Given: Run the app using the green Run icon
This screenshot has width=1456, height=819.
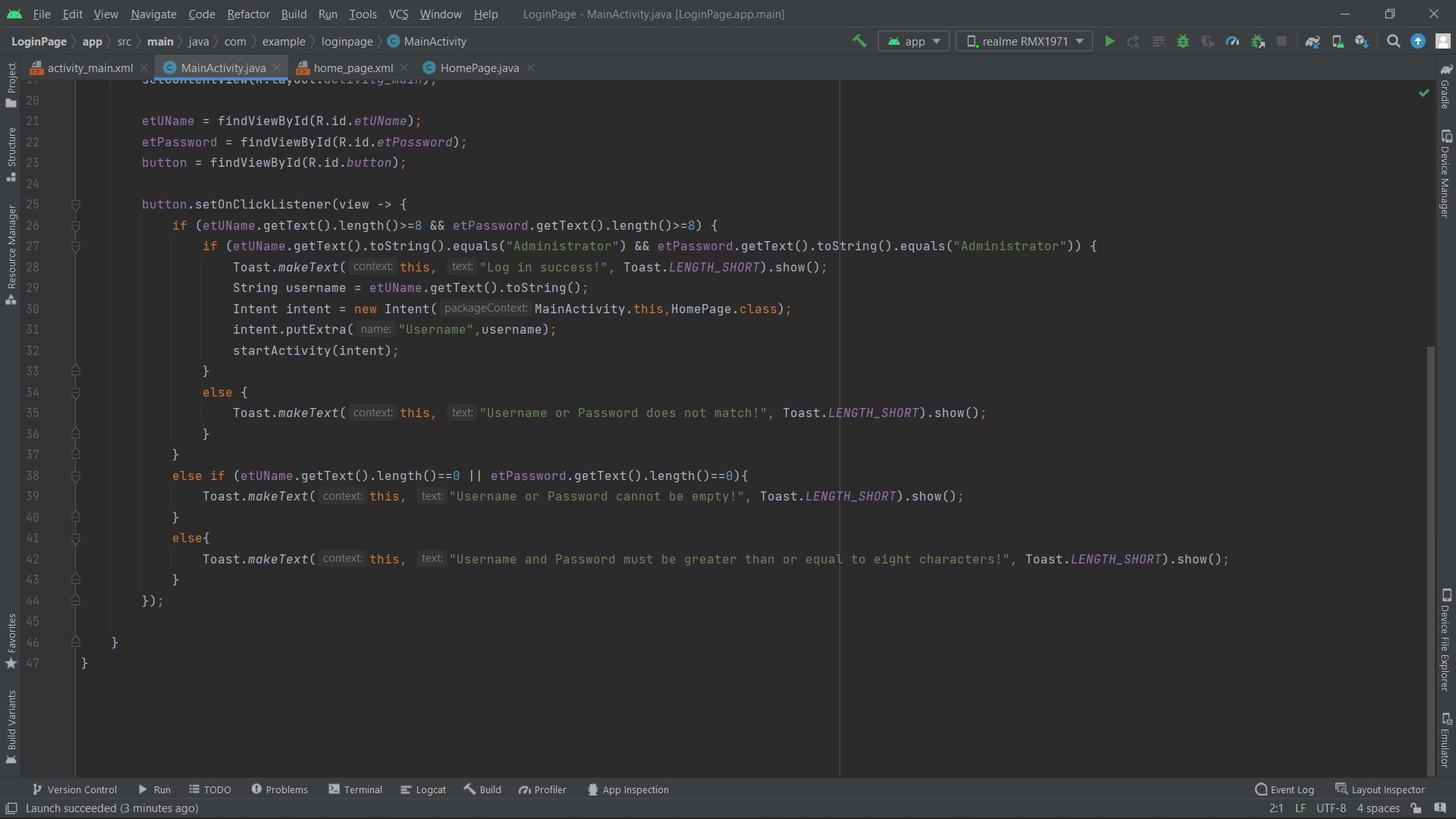Looking at the screenshot, I should (x=1109, y=42).
